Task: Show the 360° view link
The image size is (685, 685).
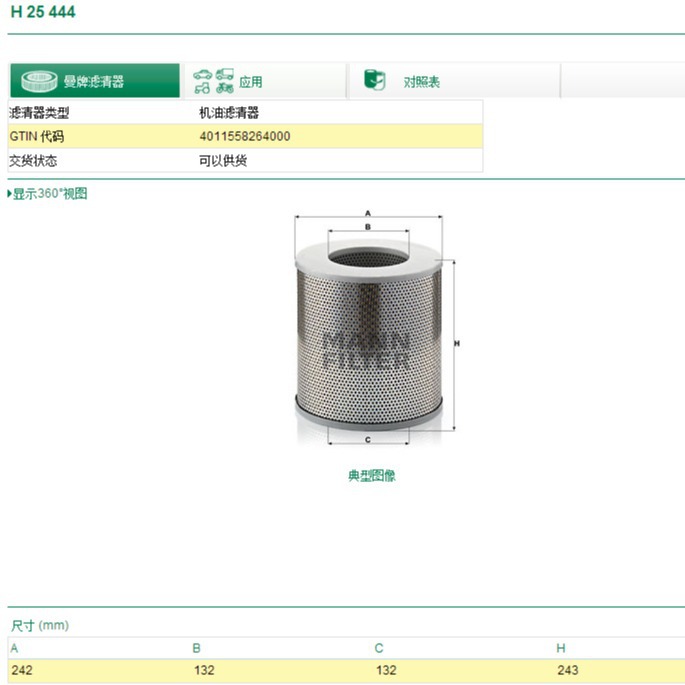Action: (x=50, y=194)
